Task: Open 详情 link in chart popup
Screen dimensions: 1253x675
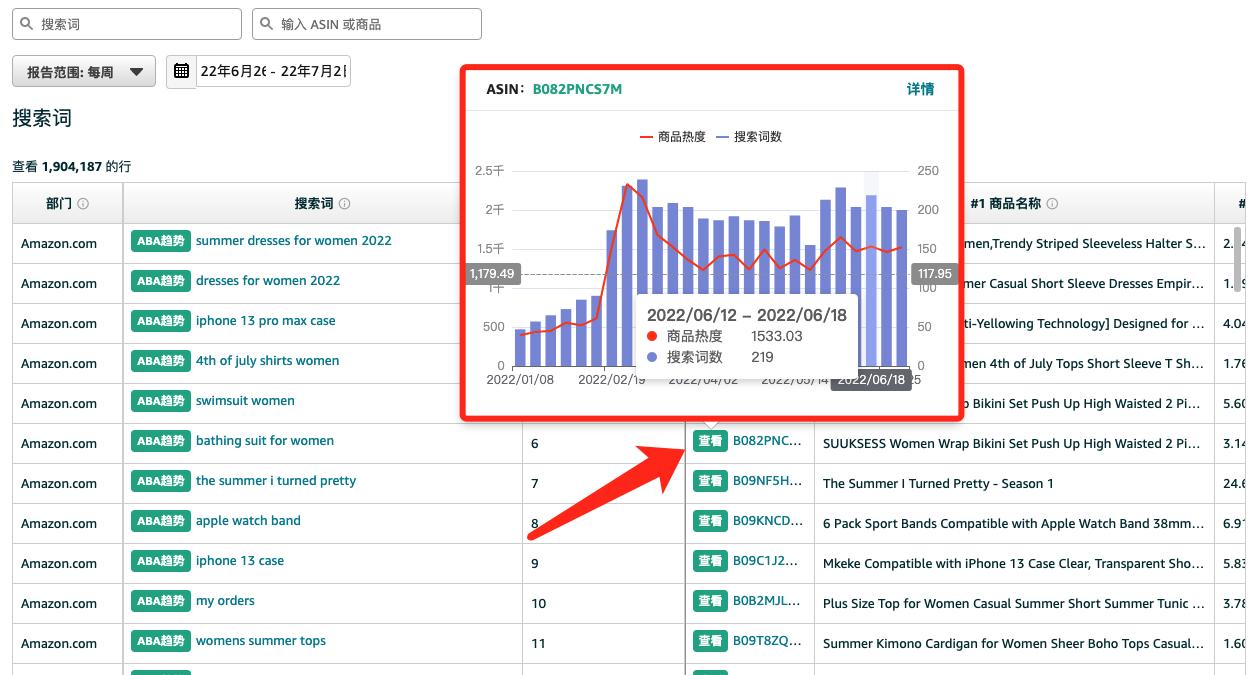Action: point(920,89)
